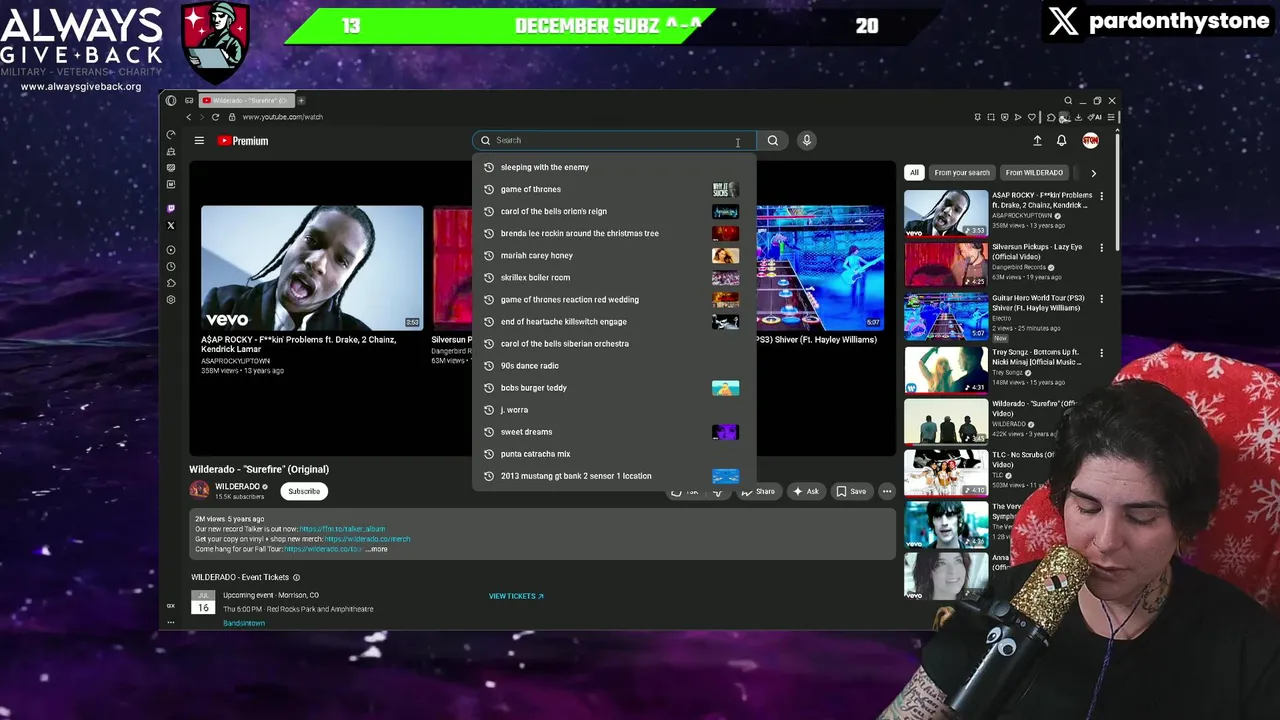Choose suggestion brenda lee rockin around christmas tree
This screenshot has height=720, width=1280.
[614, 233]
